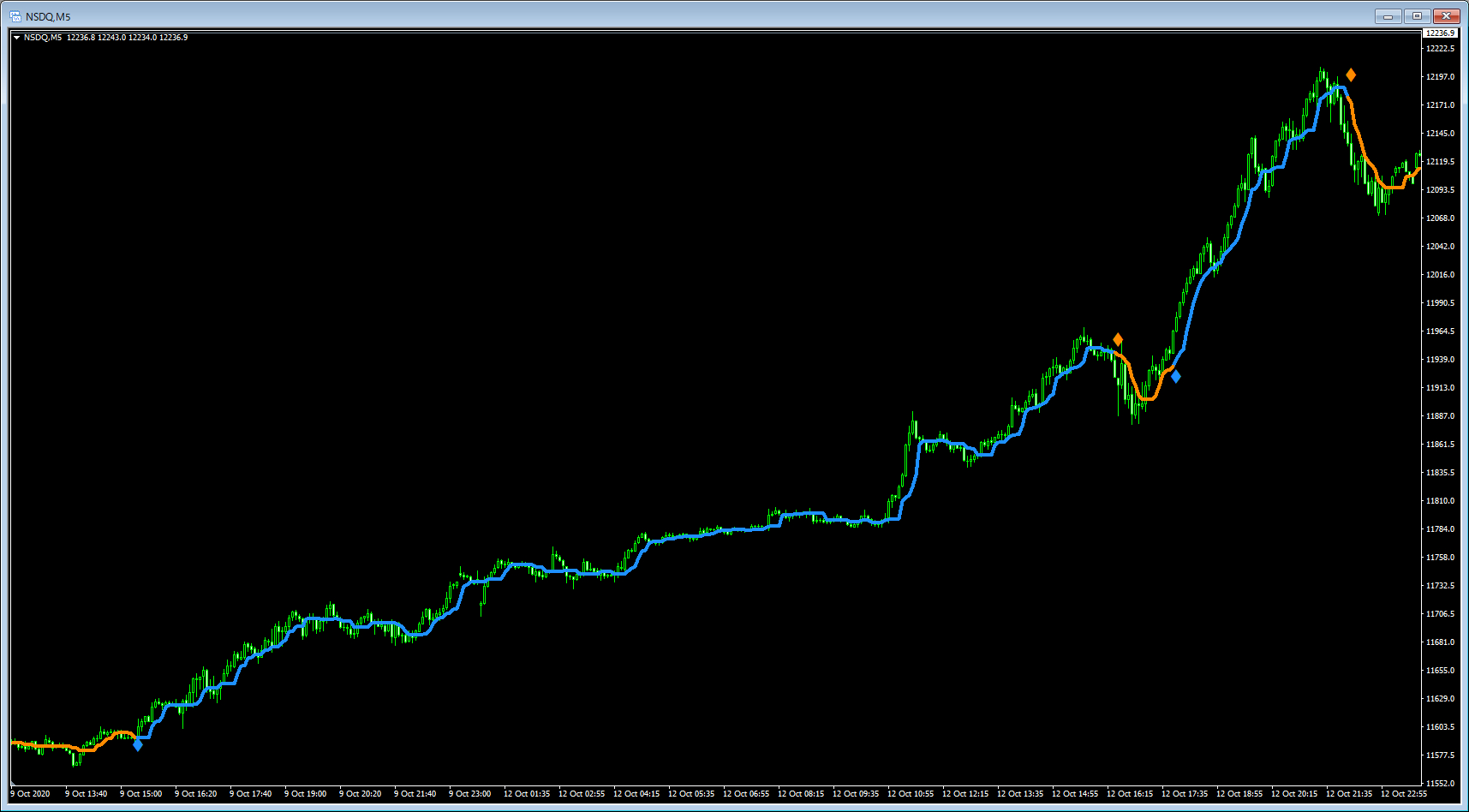Click the 9 Oct 16:20 time label

(x=196, y=794)
